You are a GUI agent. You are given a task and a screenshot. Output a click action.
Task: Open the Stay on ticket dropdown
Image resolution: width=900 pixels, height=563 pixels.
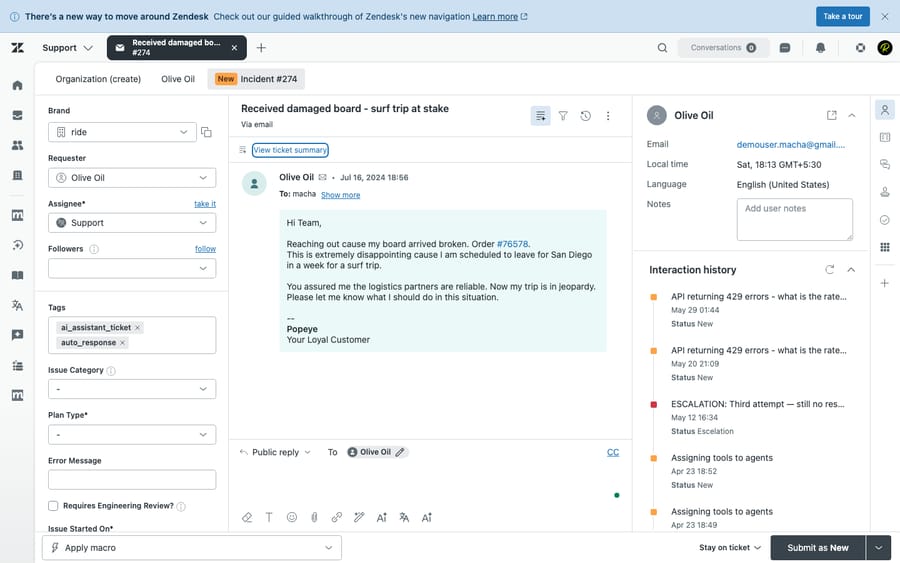tap(730, 548)
